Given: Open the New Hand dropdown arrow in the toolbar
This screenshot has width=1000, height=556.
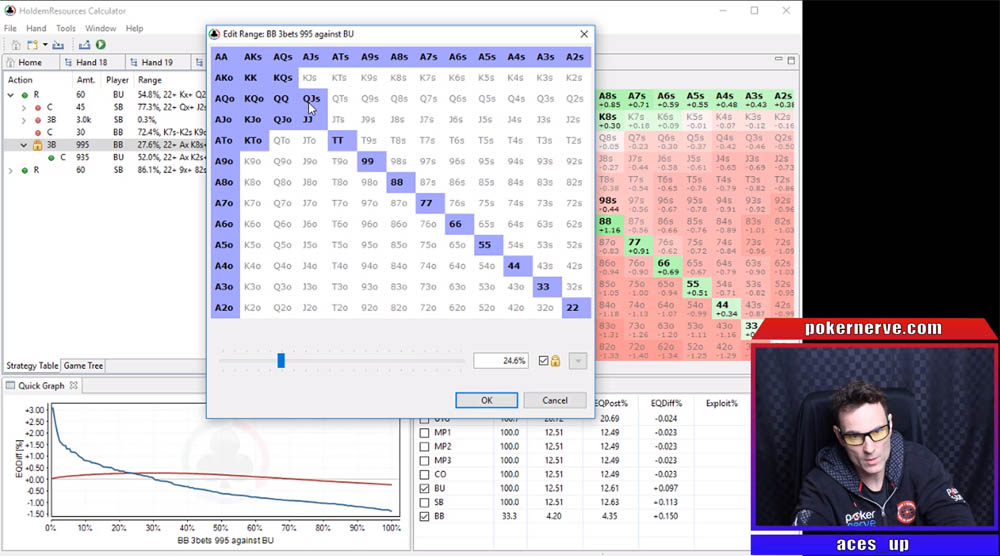Looking at the screenshot, I should click(x=45, y=45).
